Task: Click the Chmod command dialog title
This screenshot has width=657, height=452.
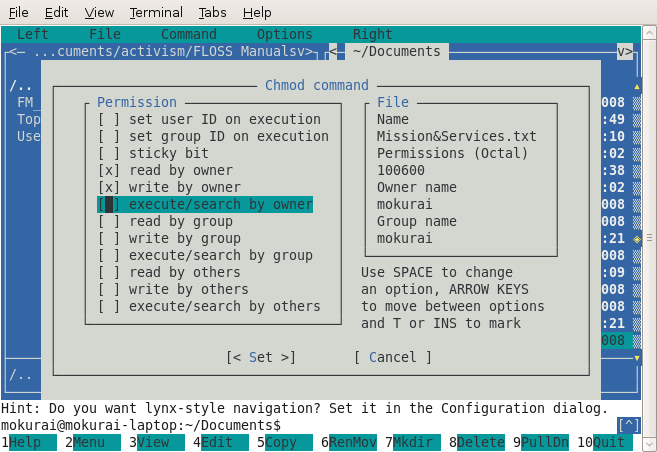Action: point(317,85)
